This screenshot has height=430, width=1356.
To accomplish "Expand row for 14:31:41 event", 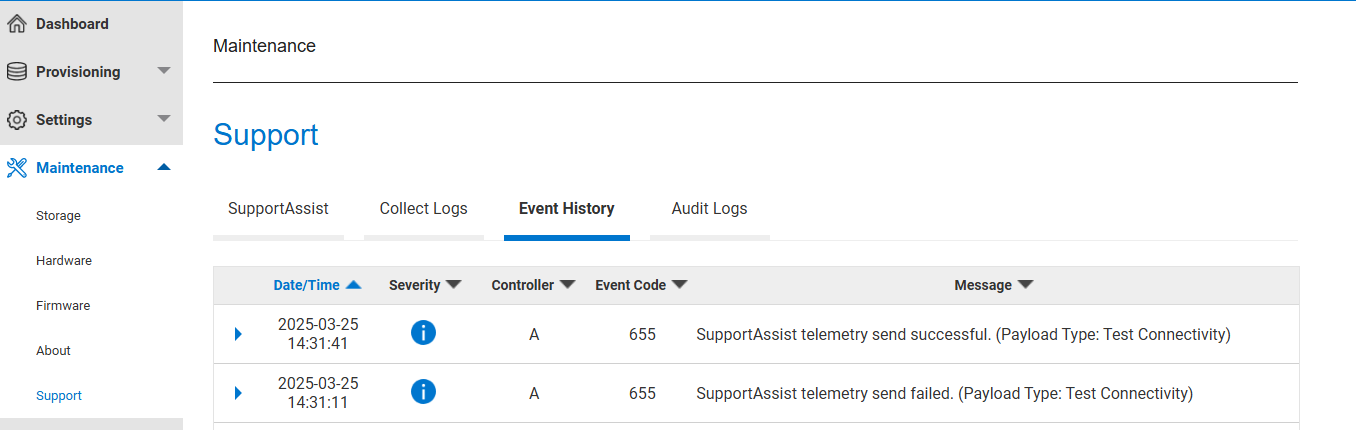I will pos(238,334).
